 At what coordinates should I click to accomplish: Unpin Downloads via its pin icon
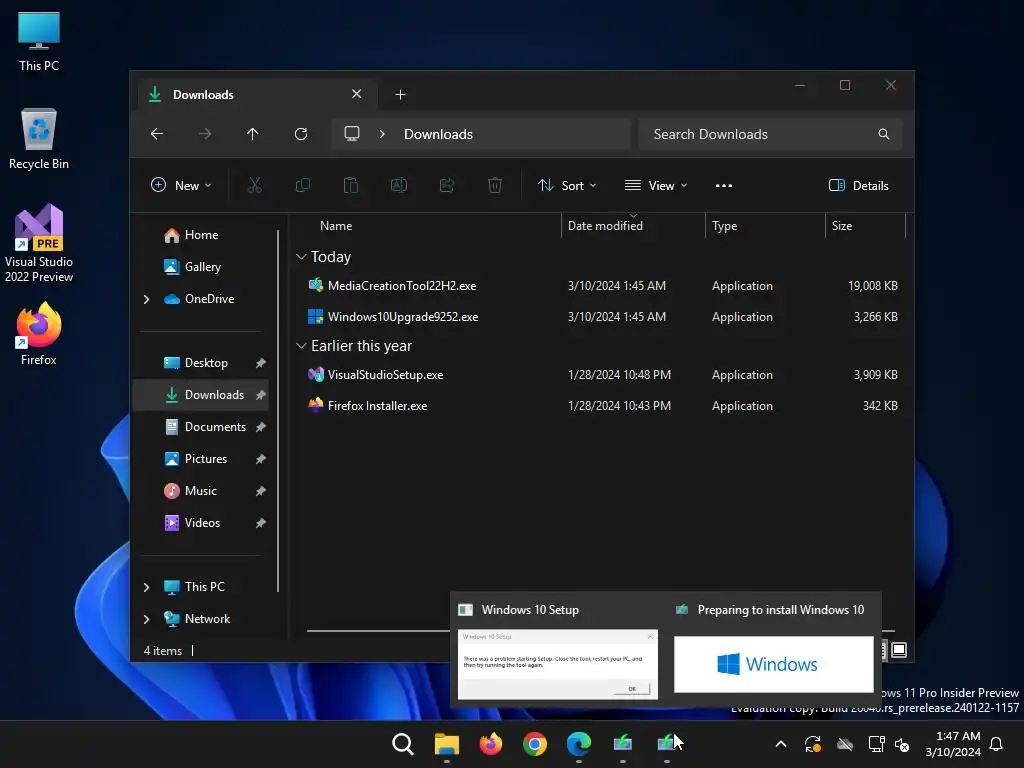tap(261, 394)
